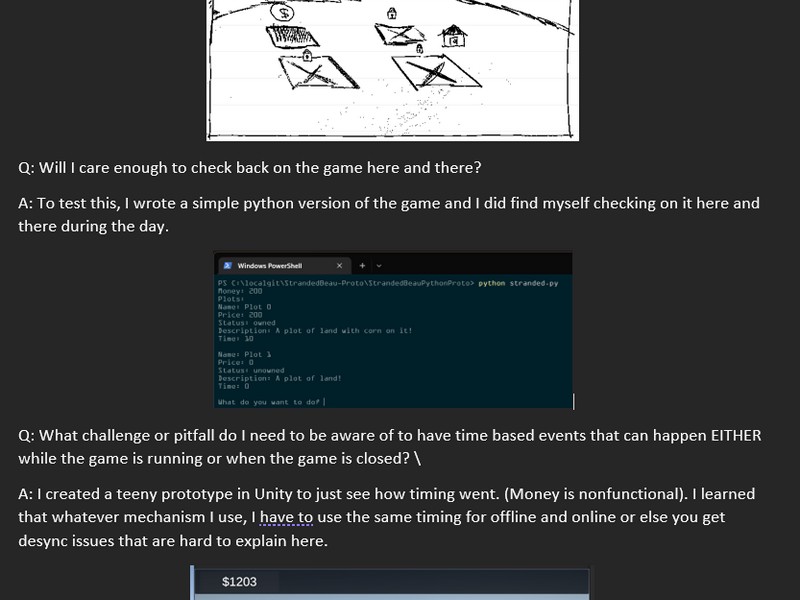The width and height of the screenshot is (800, 600).
Task: Click the 'What do you want to do?' prompt
Action: [269, 402]
